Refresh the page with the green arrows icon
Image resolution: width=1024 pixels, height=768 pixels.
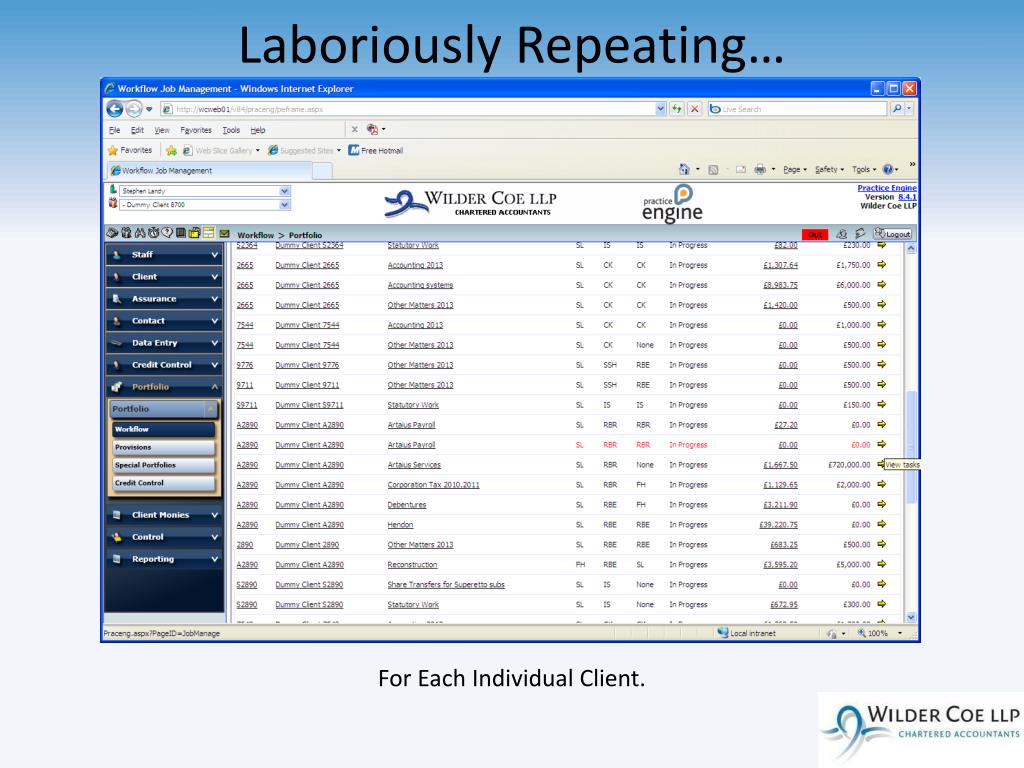click(x=677, y=109)
